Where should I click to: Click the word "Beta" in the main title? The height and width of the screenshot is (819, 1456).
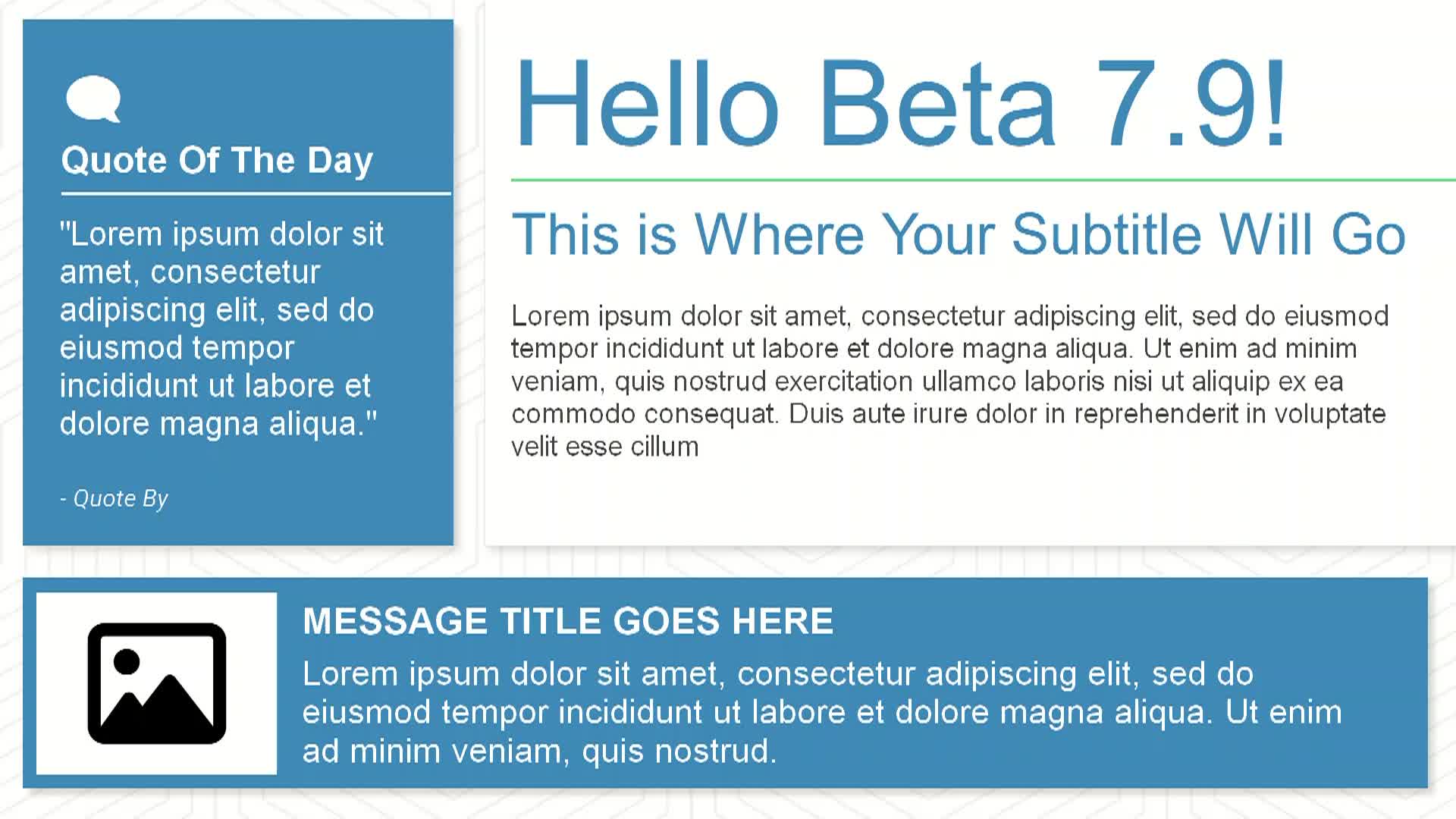point(937,104)
